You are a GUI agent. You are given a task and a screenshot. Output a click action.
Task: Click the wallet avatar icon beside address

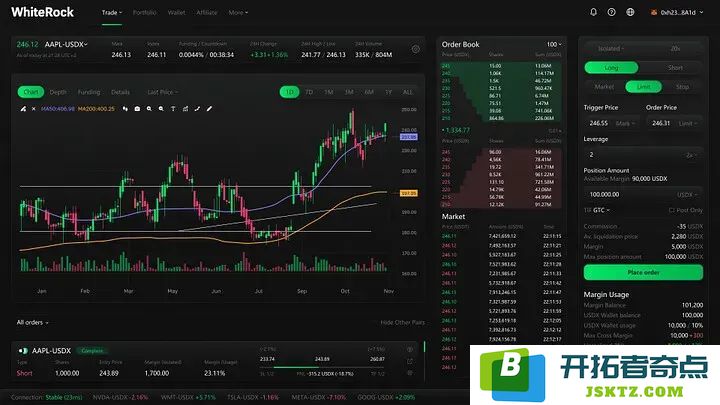[654, 12]
